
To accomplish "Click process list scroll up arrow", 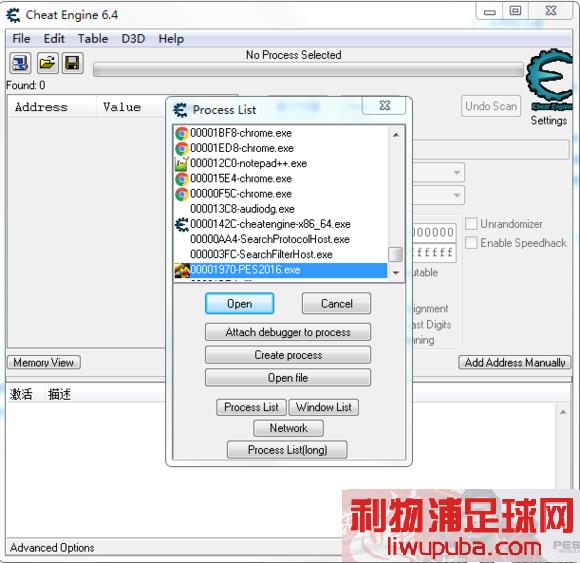I will pos(396,135).
